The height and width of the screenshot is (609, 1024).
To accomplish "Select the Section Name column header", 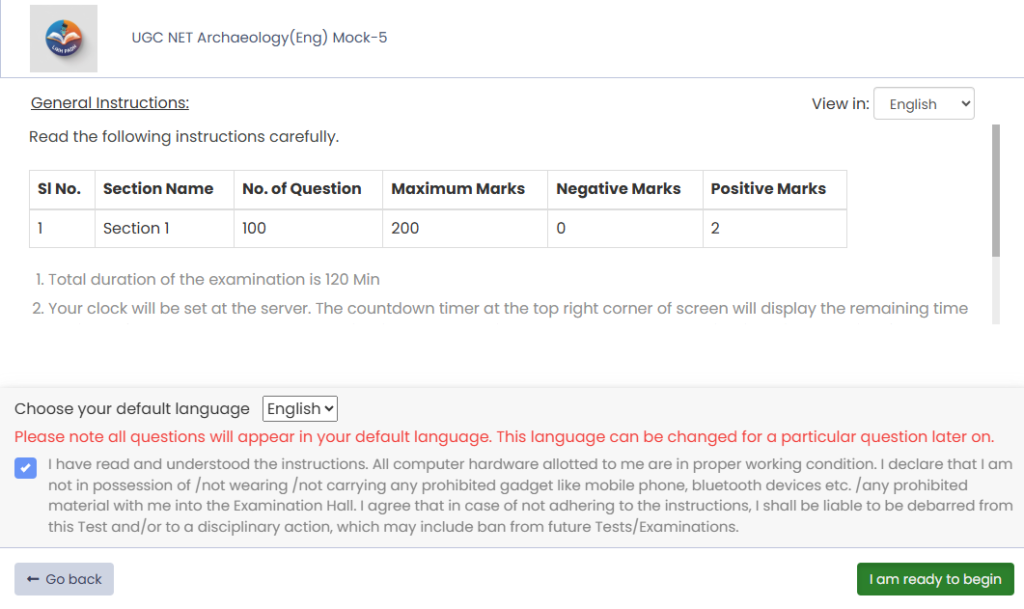I will (x=158, y=188).
